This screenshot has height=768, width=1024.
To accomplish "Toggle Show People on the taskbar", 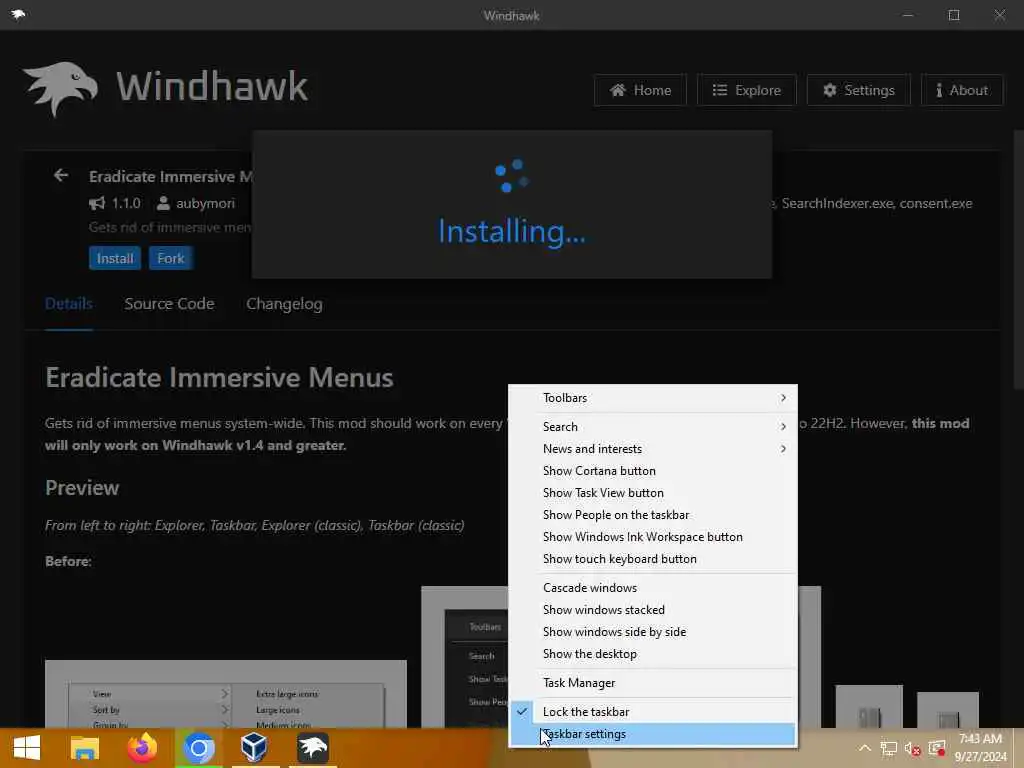I will point(653,515).
